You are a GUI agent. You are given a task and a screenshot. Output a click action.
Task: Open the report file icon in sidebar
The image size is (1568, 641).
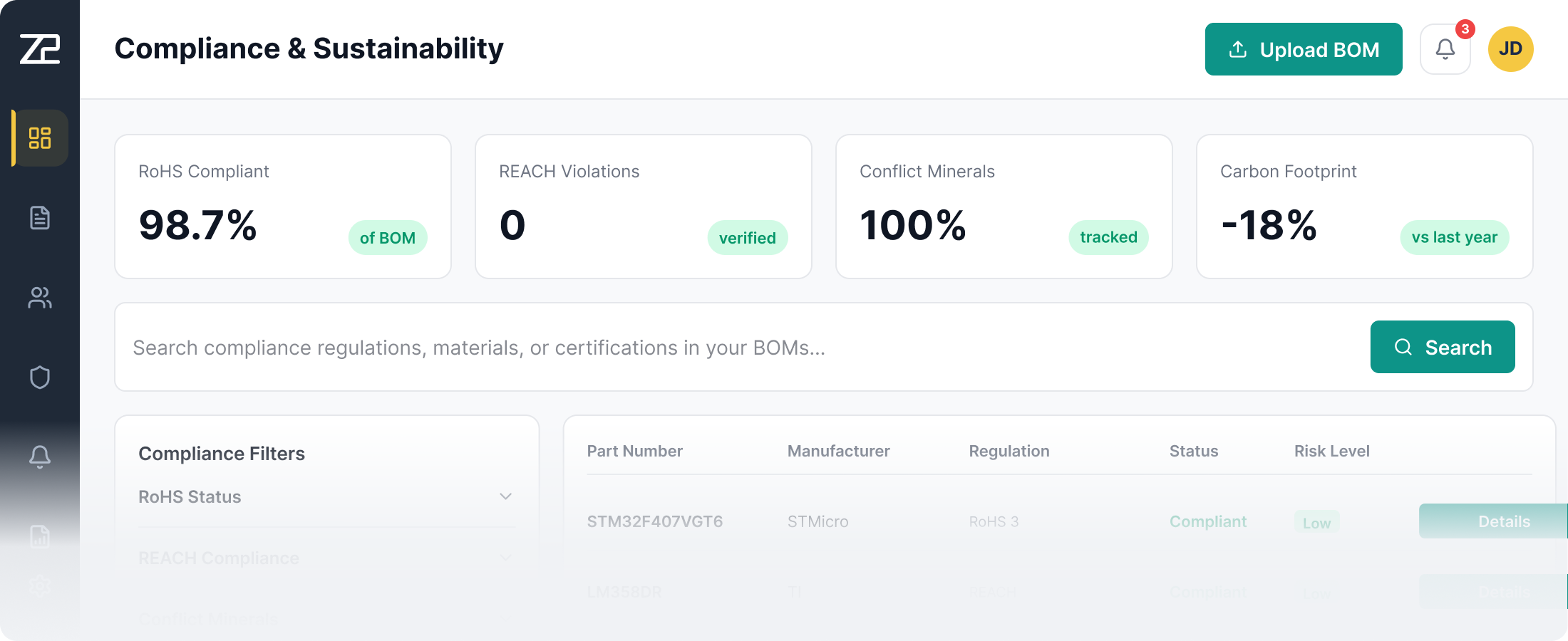[40, 536]
